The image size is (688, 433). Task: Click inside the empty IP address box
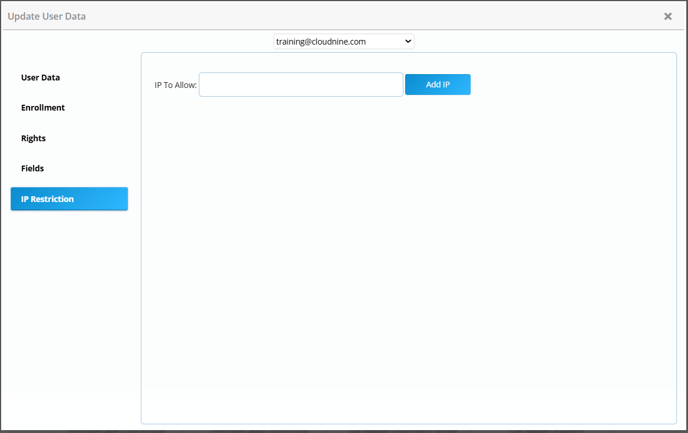[x=301, y=85]
